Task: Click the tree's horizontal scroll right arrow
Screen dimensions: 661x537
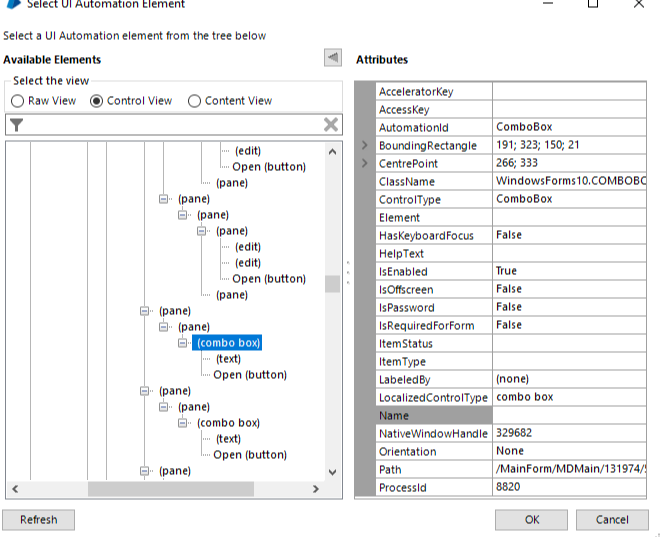Action: 316,489
